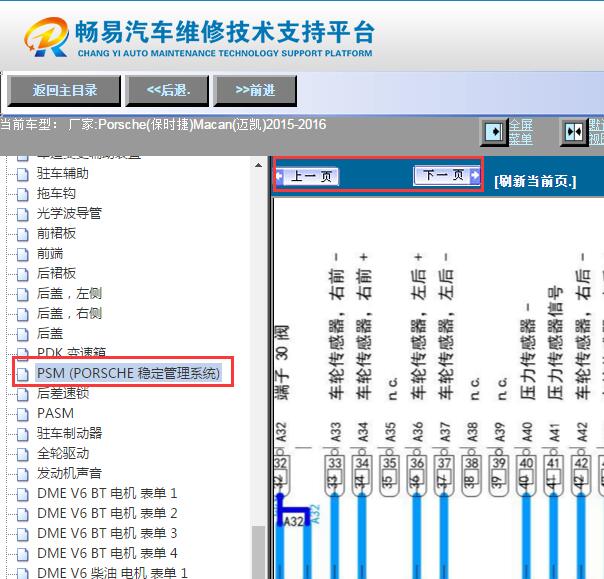Select PSM (PORSCHE 稳定管理系统) entry
Viewport: 604px width, 579px height.
(128, 373)
